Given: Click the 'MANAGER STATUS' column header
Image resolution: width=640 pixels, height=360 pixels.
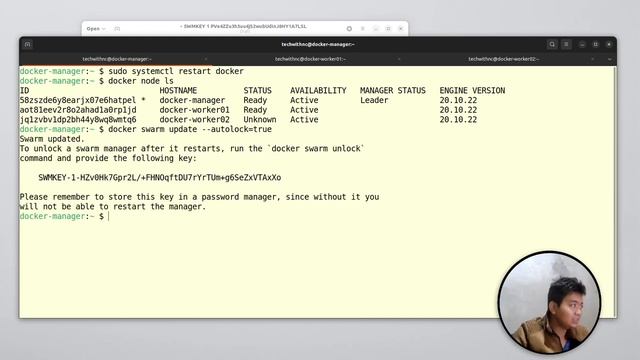Looking at the screenshot, I should pyautogui.click(x=393, y=91).
